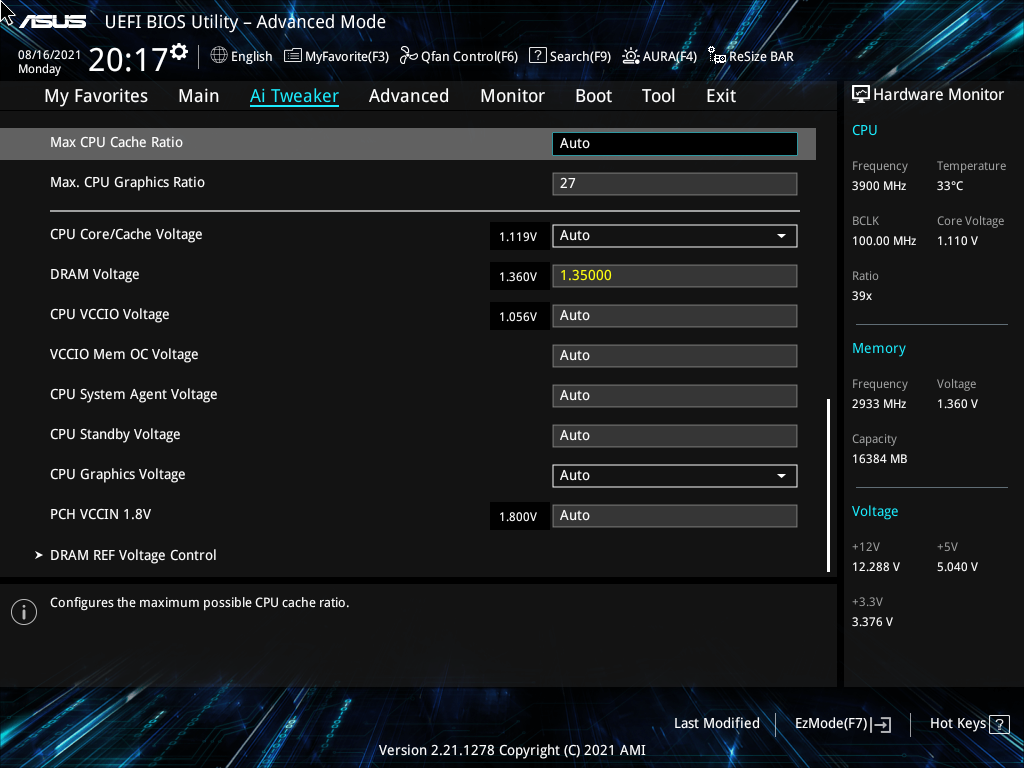The width and height of the screenshot is (1024, 768).
Task: Click the Max CPU Cache Ratio label
Action: click(116, 142)
